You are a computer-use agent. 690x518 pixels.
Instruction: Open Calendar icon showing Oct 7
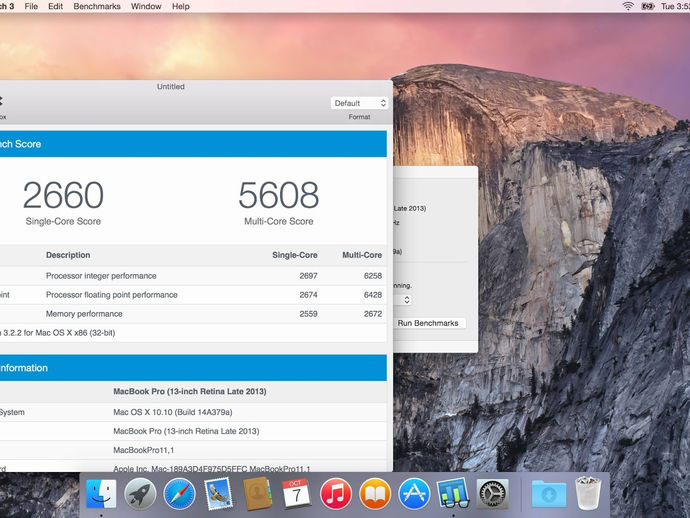point(296,493)
